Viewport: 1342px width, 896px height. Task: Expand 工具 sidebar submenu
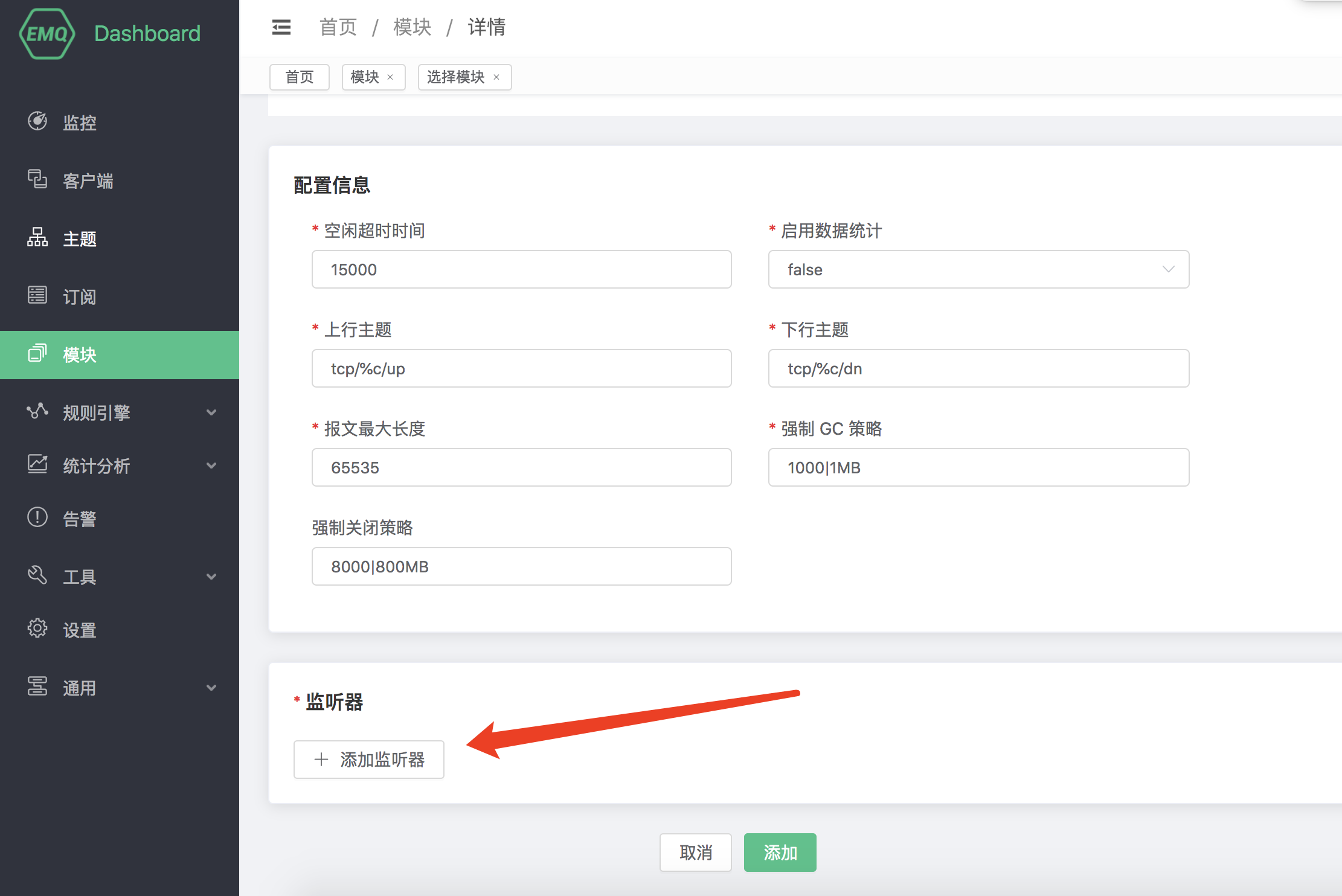click(x=211, y=577)
